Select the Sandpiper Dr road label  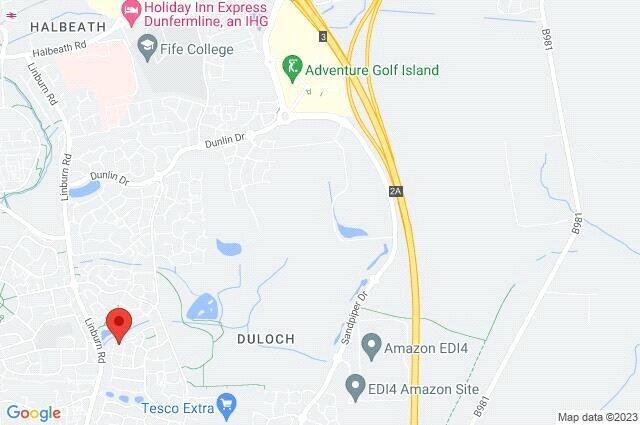(x=354, y=318)
